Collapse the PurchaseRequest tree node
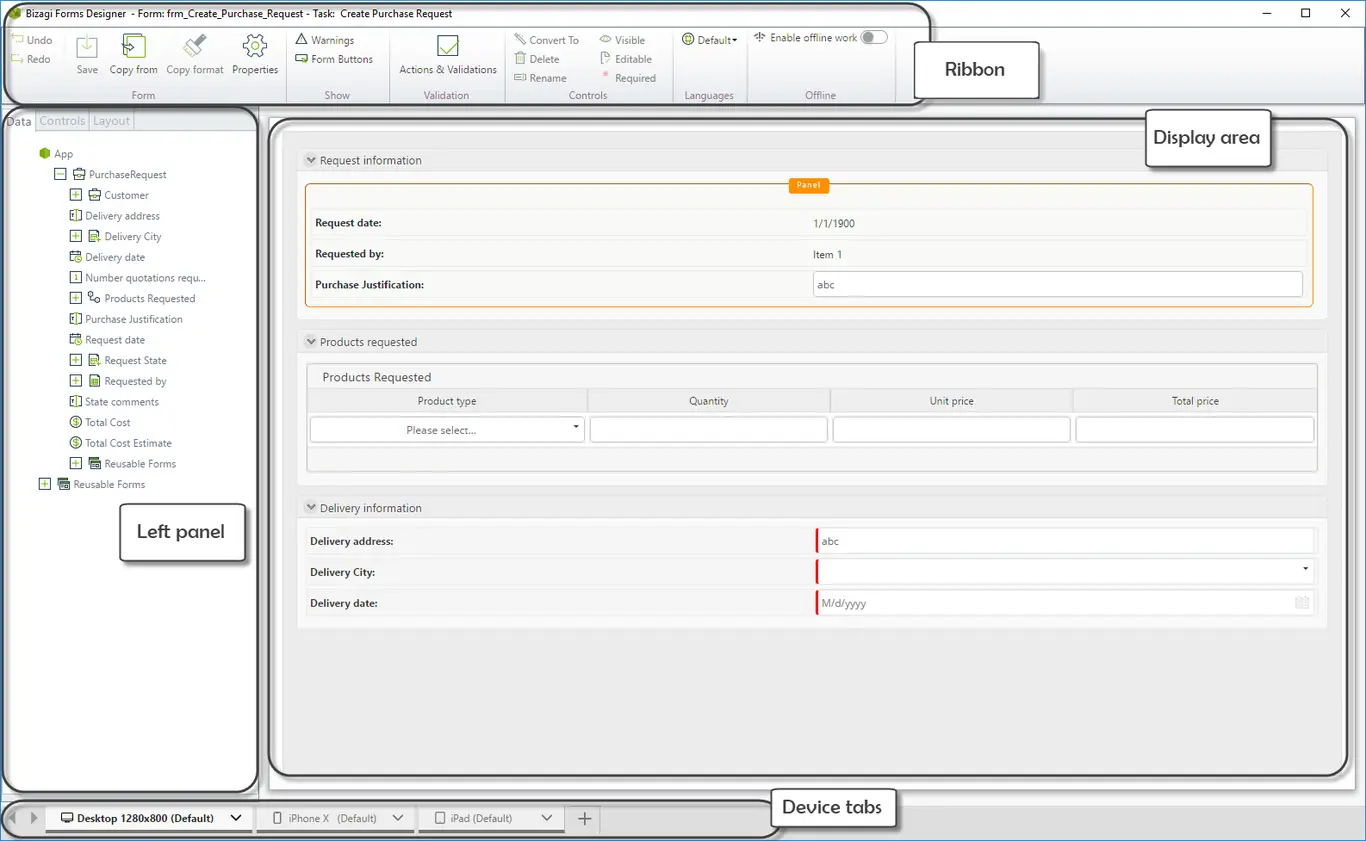 (60, 174)
